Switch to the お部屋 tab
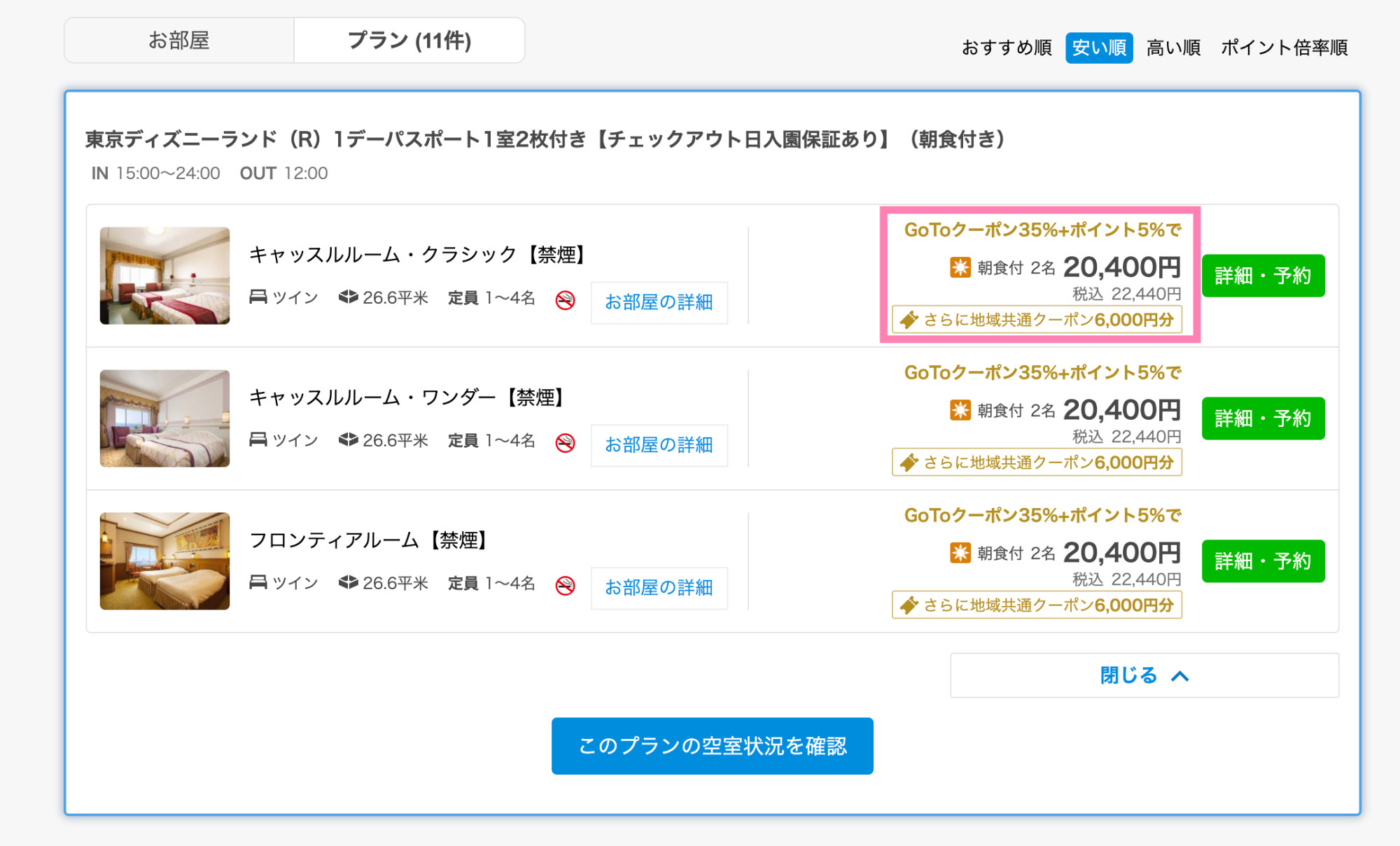This screenshot has height=846, width=1400. click(179, 41)
